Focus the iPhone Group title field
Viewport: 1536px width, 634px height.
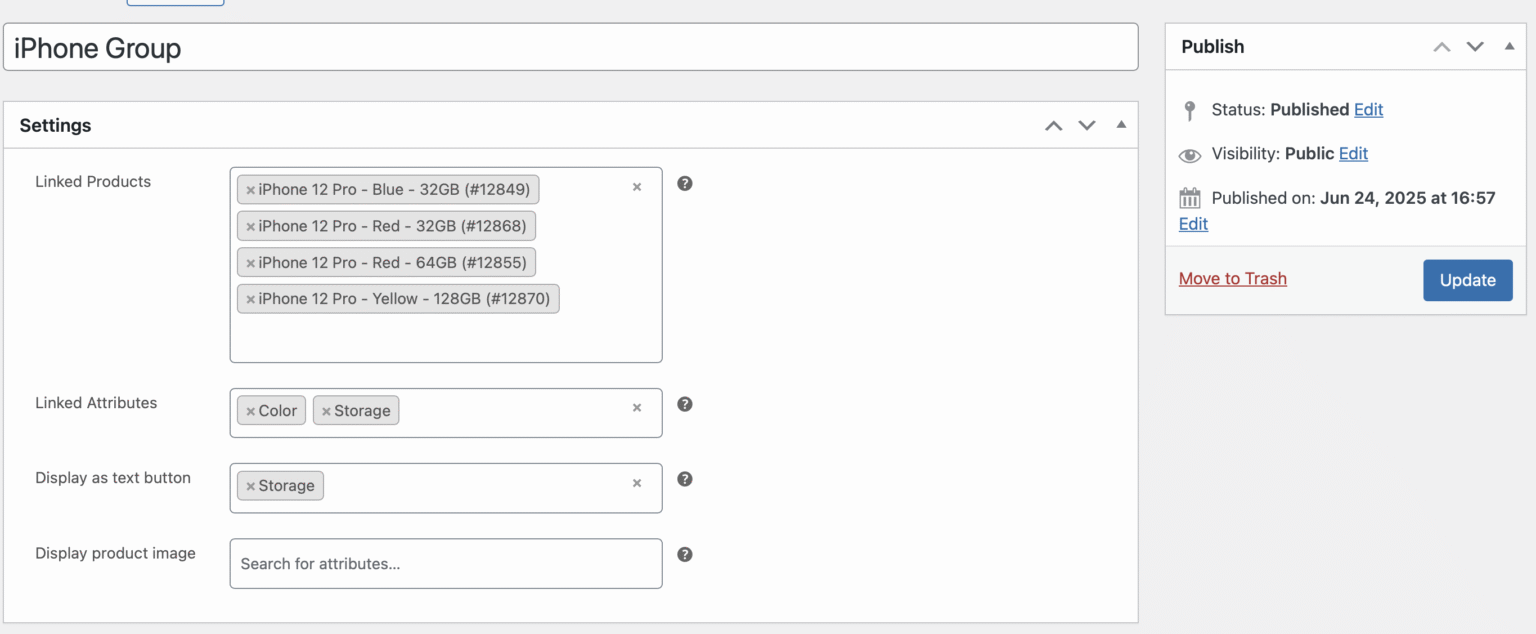[571, 47]
